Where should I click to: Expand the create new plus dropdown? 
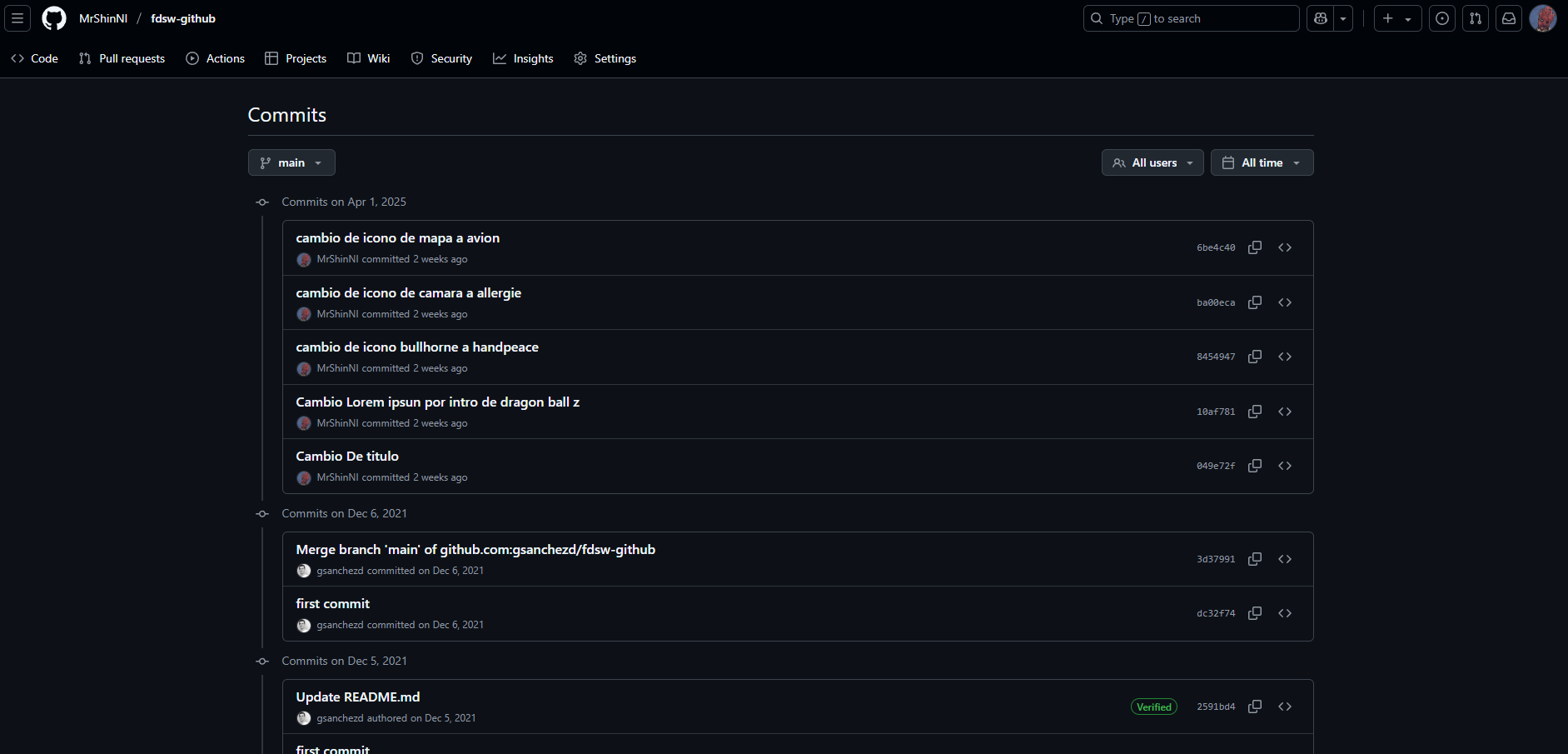1397,18
